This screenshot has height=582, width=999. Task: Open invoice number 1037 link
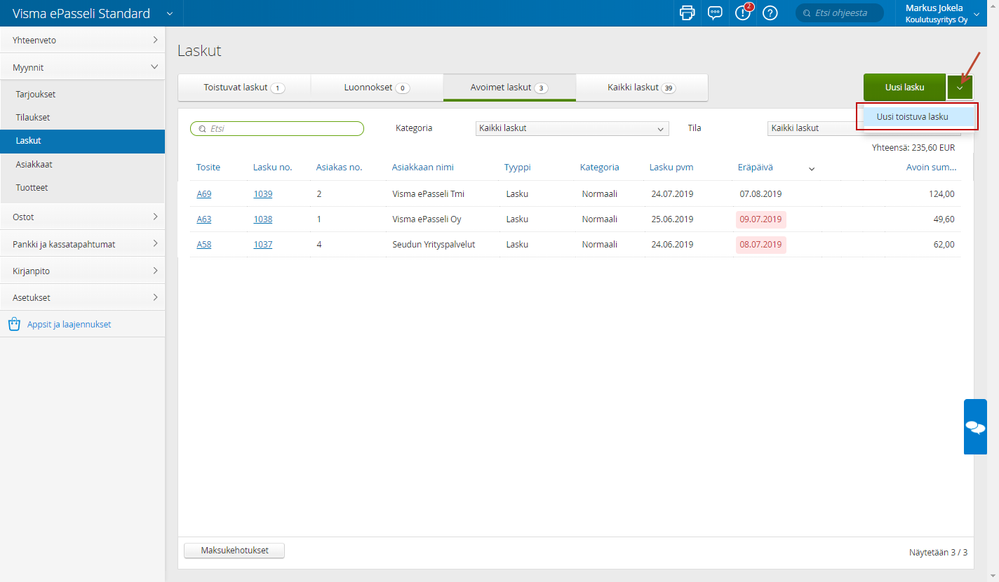click(x=262, y=244)
